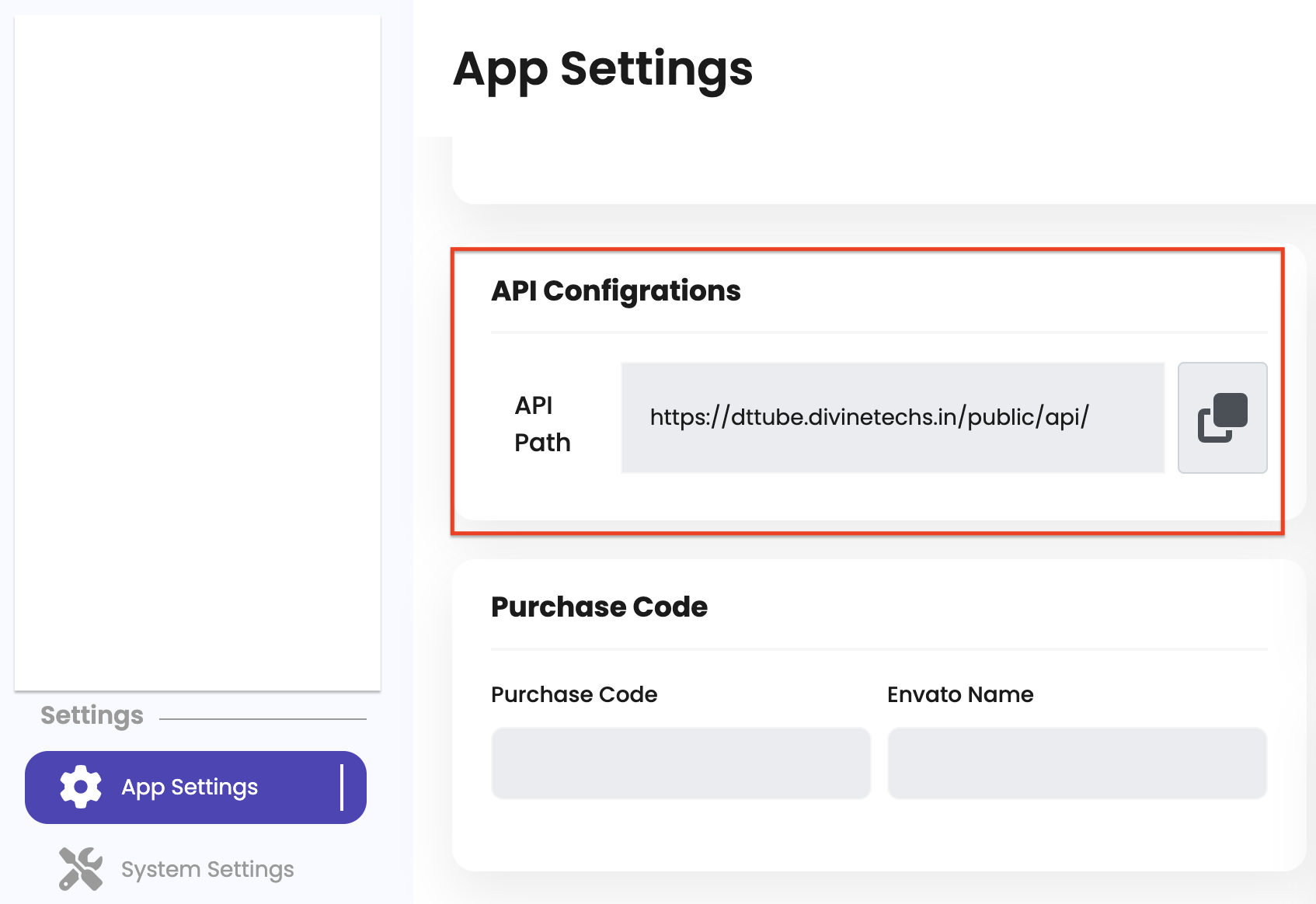Click the API Path label
The image size is (1316, 904).
[x=542, y=423]
